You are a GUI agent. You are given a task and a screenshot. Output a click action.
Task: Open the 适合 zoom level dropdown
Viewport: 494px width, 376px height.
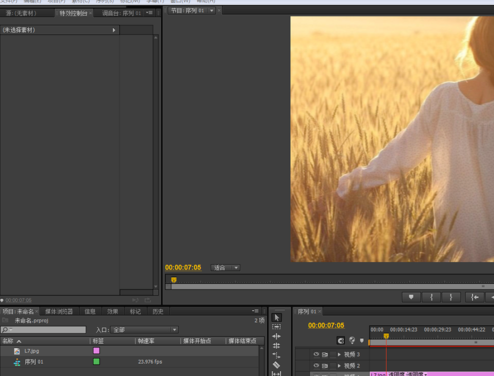click(x=225, y=268)
